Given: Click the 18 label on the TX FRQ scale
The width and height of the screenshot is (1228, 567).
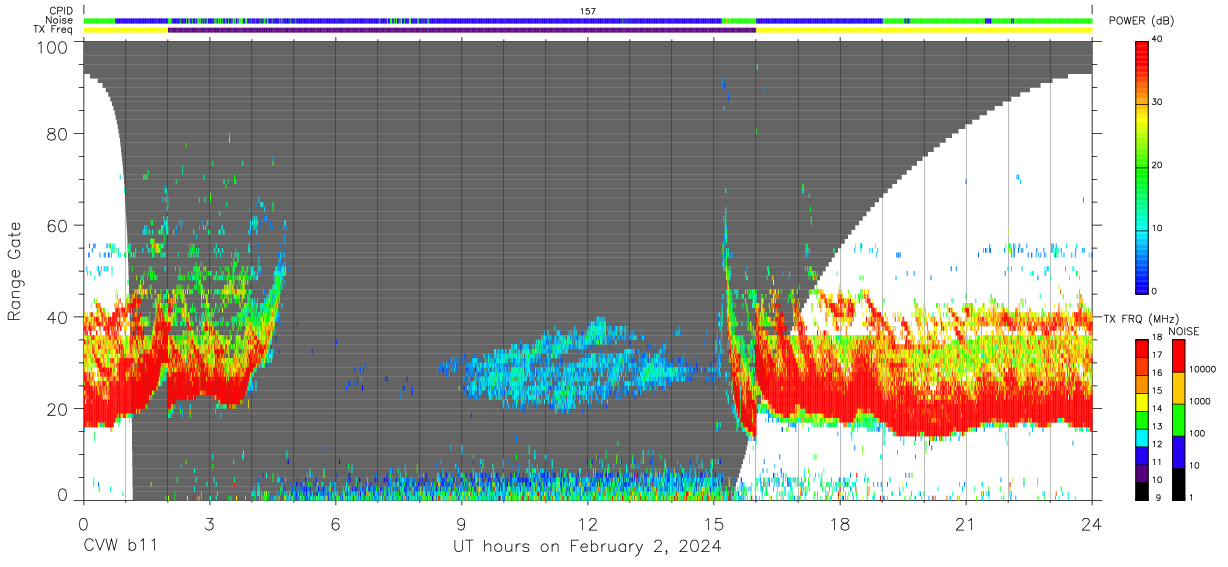Looking at the screenshot, I should click(x=1157, y=339).
